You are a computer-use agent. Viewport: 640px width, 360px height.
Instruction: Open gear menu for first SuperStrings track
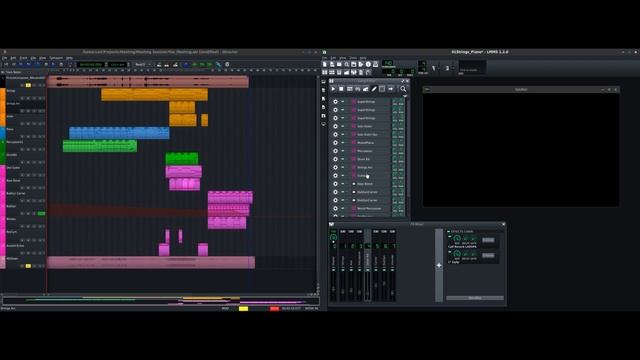pos(335,102)
